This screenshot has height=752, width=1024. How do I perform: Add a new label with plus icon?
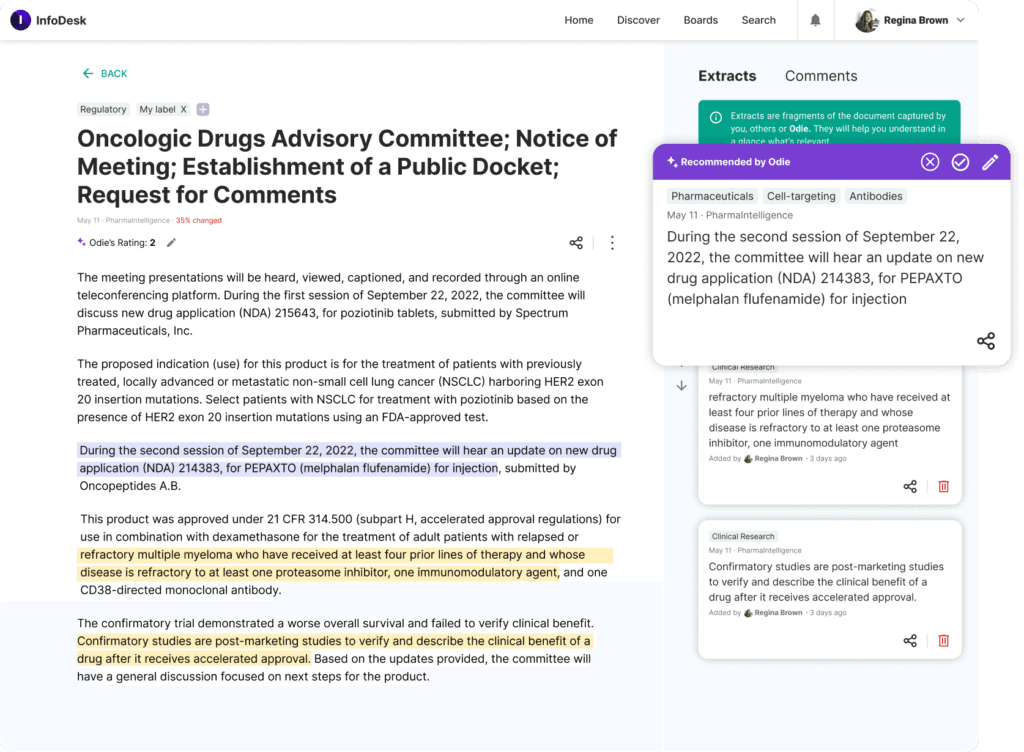(x=203, y=109)
